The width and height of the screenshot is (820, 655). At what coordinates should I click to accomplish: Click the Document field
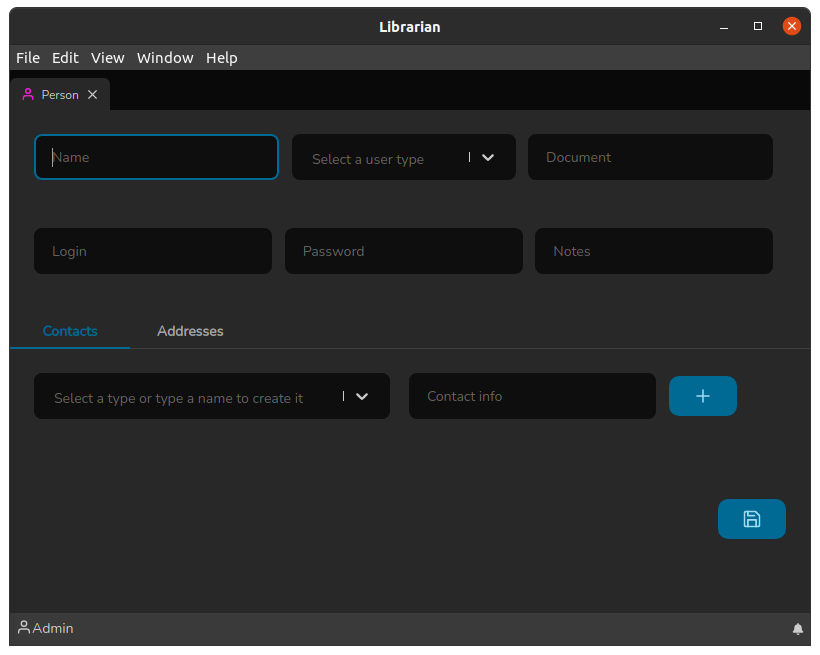tap(650, 157)
